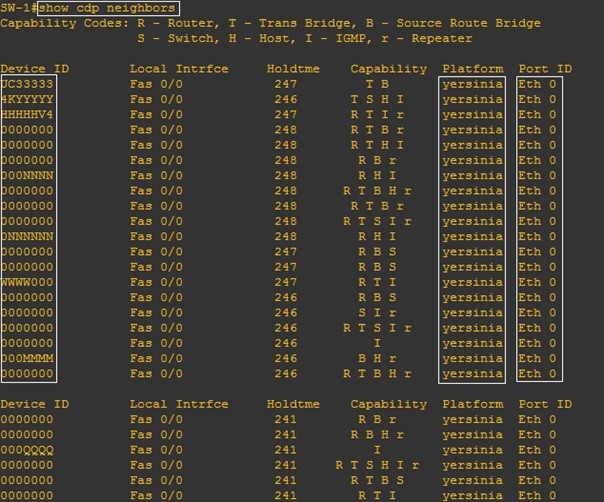Select 'I - IGMP' capability code
The image size is (604, 502).
(338, 39)
